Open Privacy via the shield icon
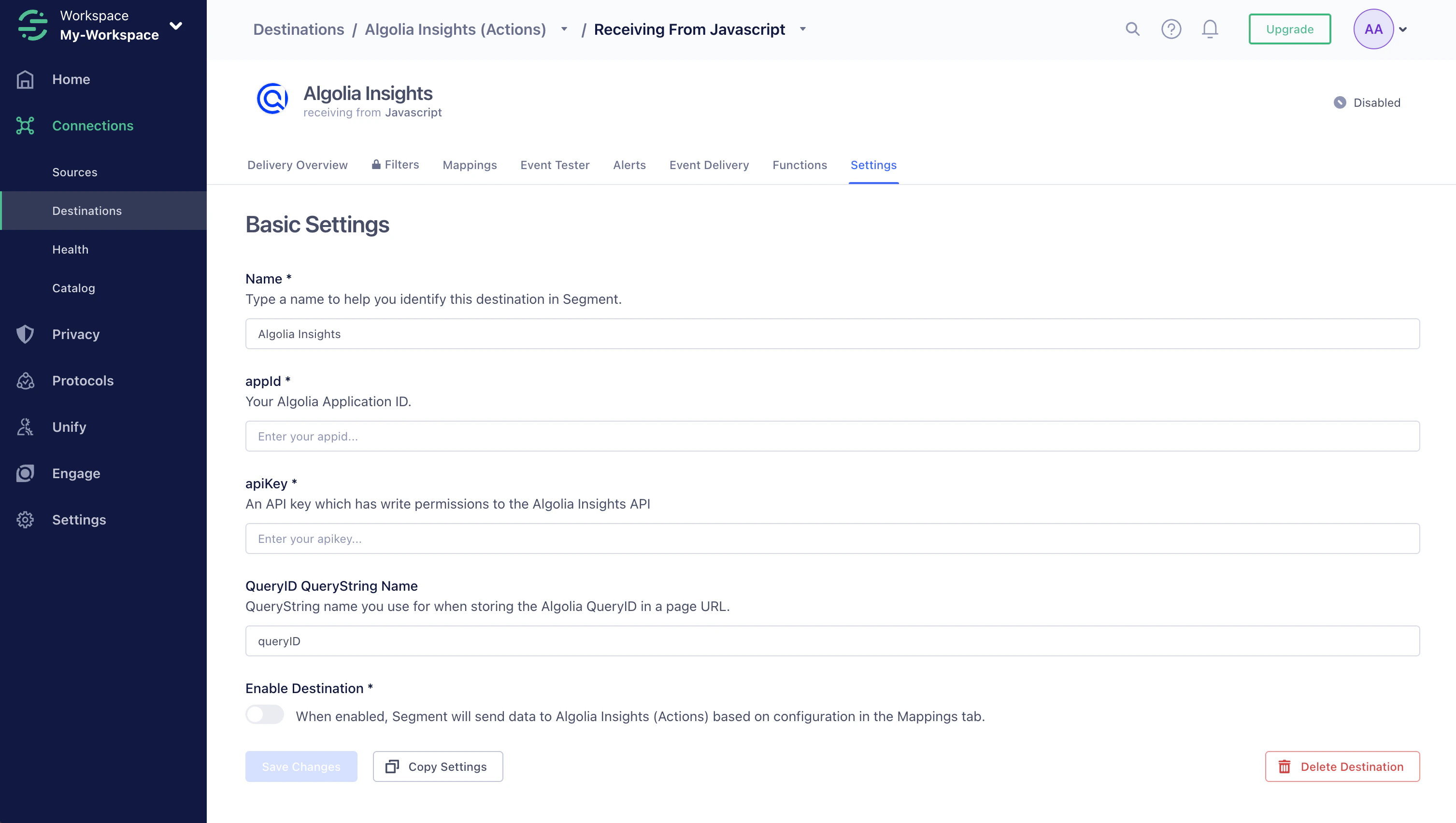Screen dimensions: 1456x823 click(25, 334)
